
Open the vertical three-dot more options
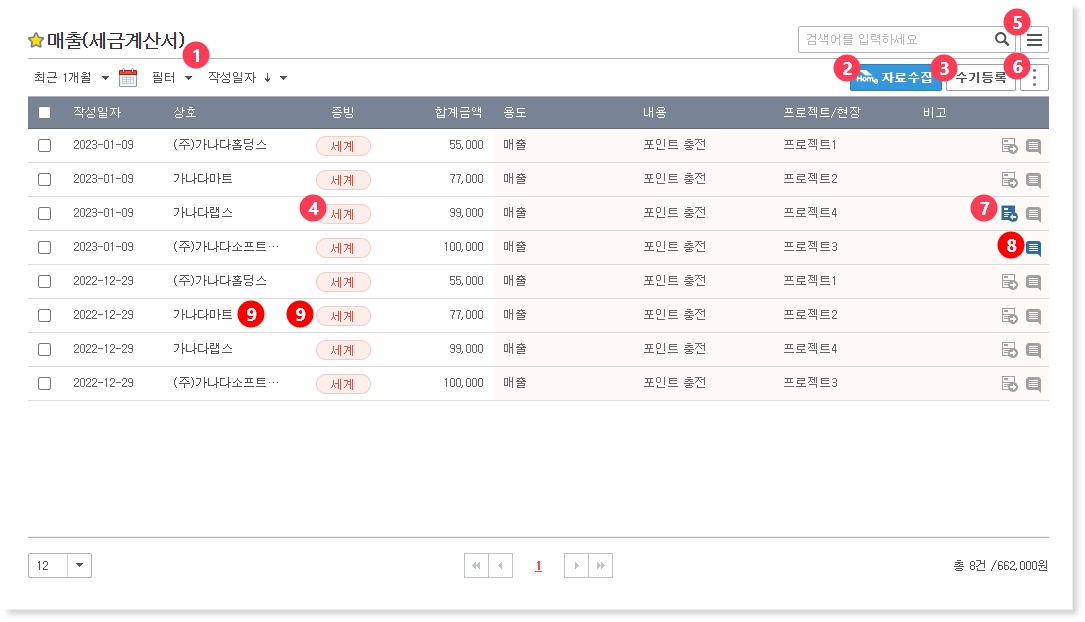1035,78
